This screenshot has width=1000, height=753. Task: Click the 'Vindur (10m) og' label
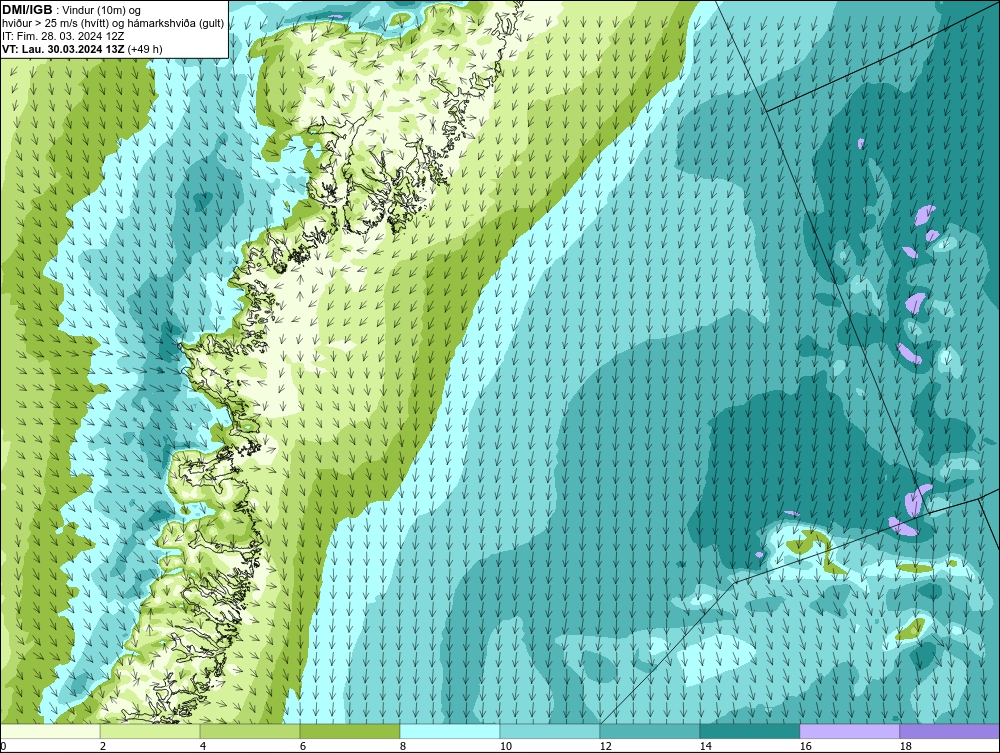click(x=102, y=11)
